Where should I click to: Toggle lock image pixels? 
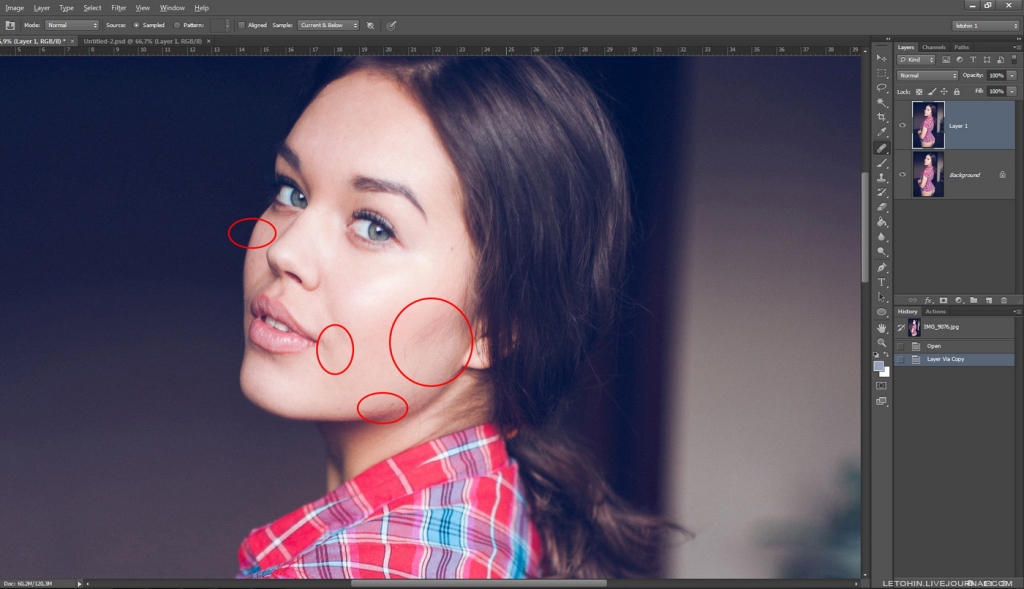click(932, 92)
